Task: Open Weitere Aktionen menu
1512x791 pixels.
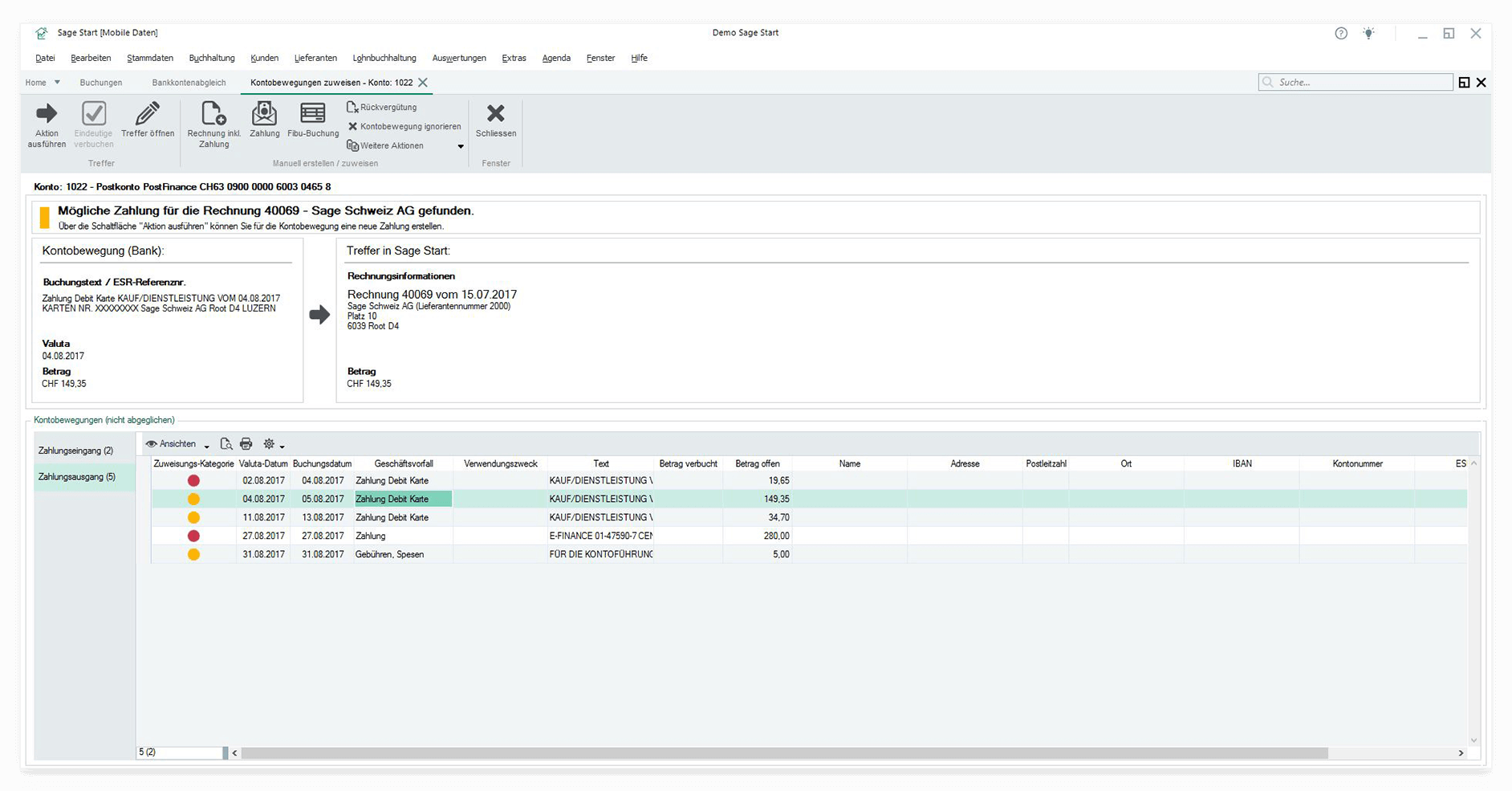Action: 405,145
